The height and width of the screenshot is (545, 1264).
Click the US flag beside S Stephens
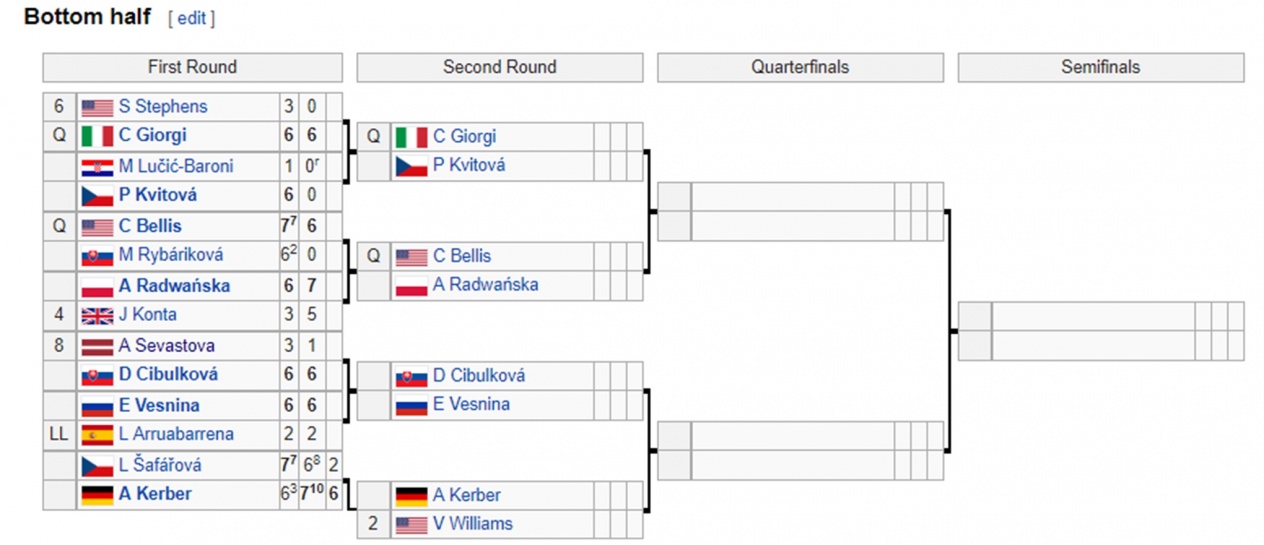[x=97, y=107]
